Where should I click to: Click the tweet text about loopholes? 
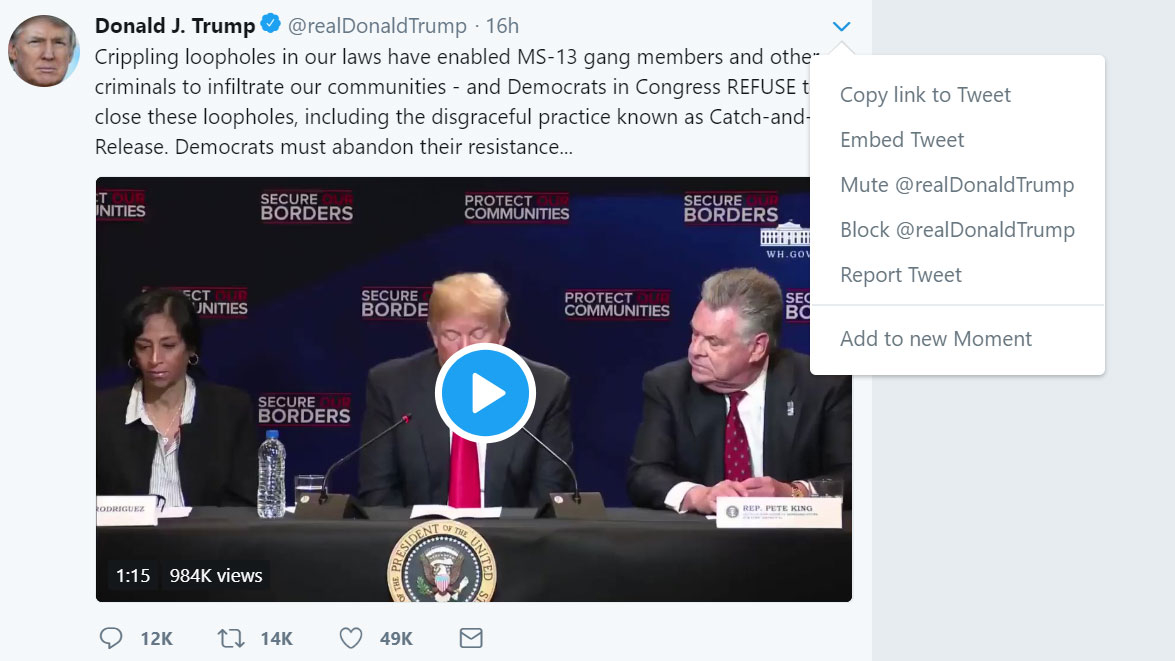pos(450,102)
